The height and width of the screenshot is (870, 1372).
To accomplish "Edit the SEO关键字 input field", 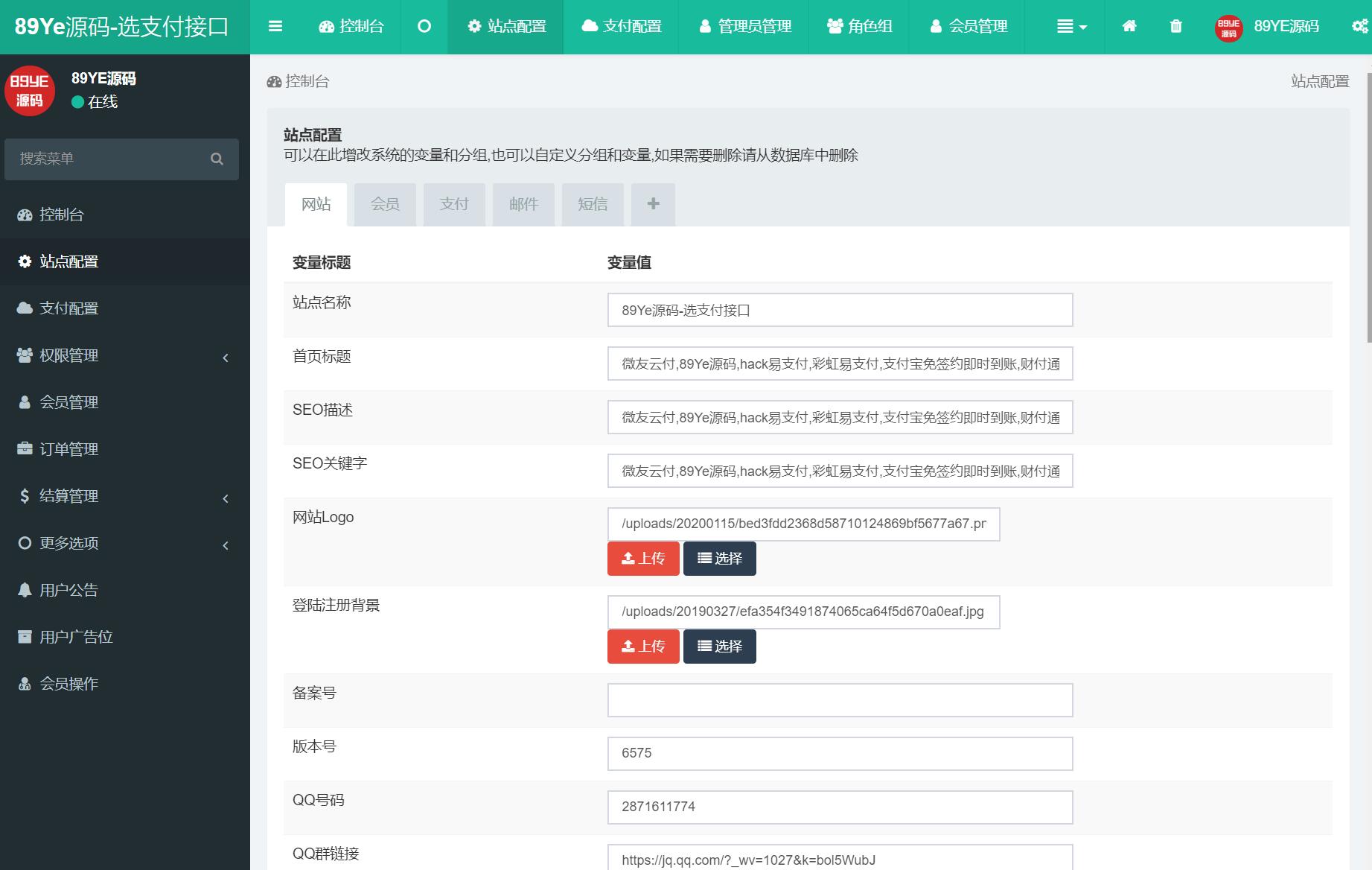I will pyautogui.click(x=840, y=471).
